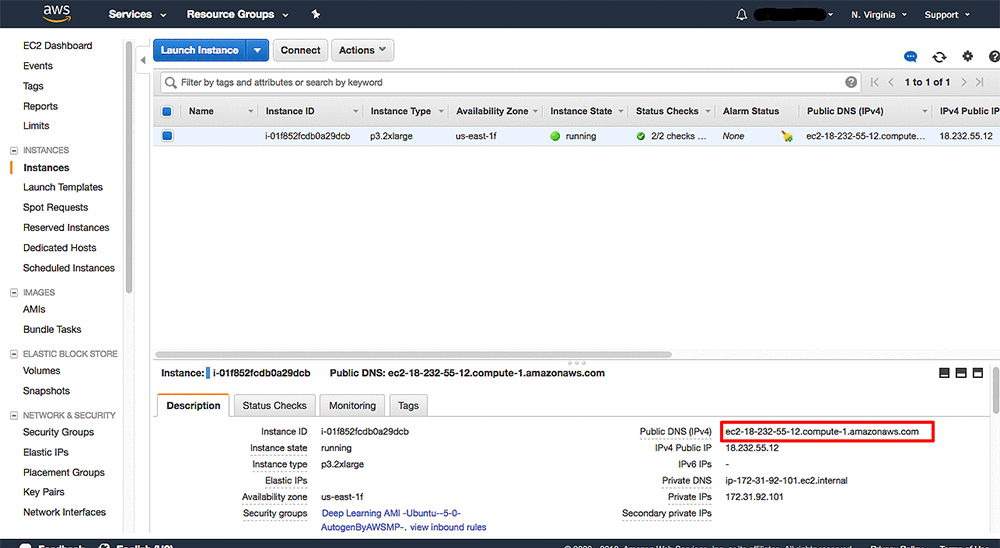This screenshot has width=1000, height=548.
Task: Open AMIs in sidebar
Action: pyautogui.click(x=34, y=309)
